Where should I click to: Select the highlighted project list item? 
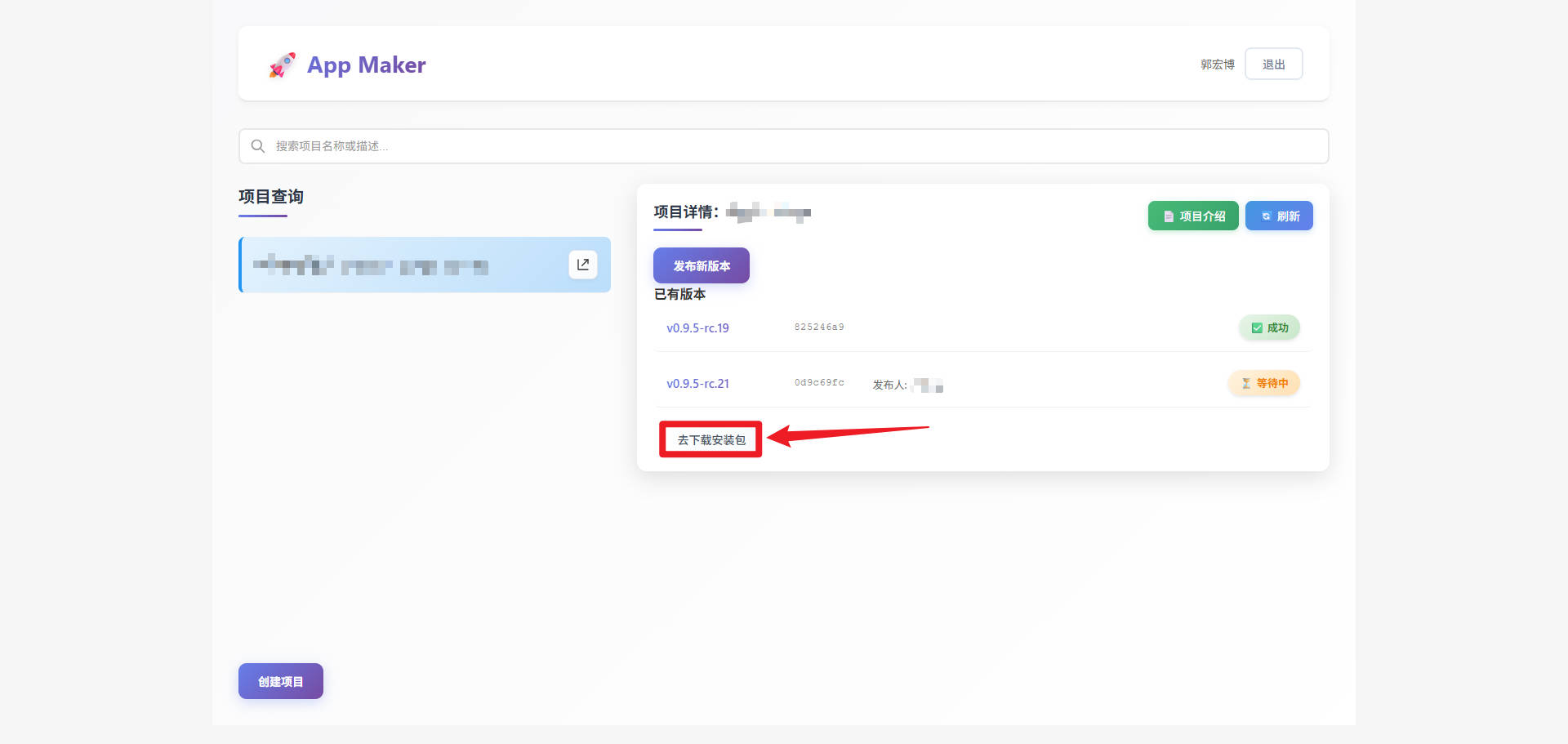408,265
